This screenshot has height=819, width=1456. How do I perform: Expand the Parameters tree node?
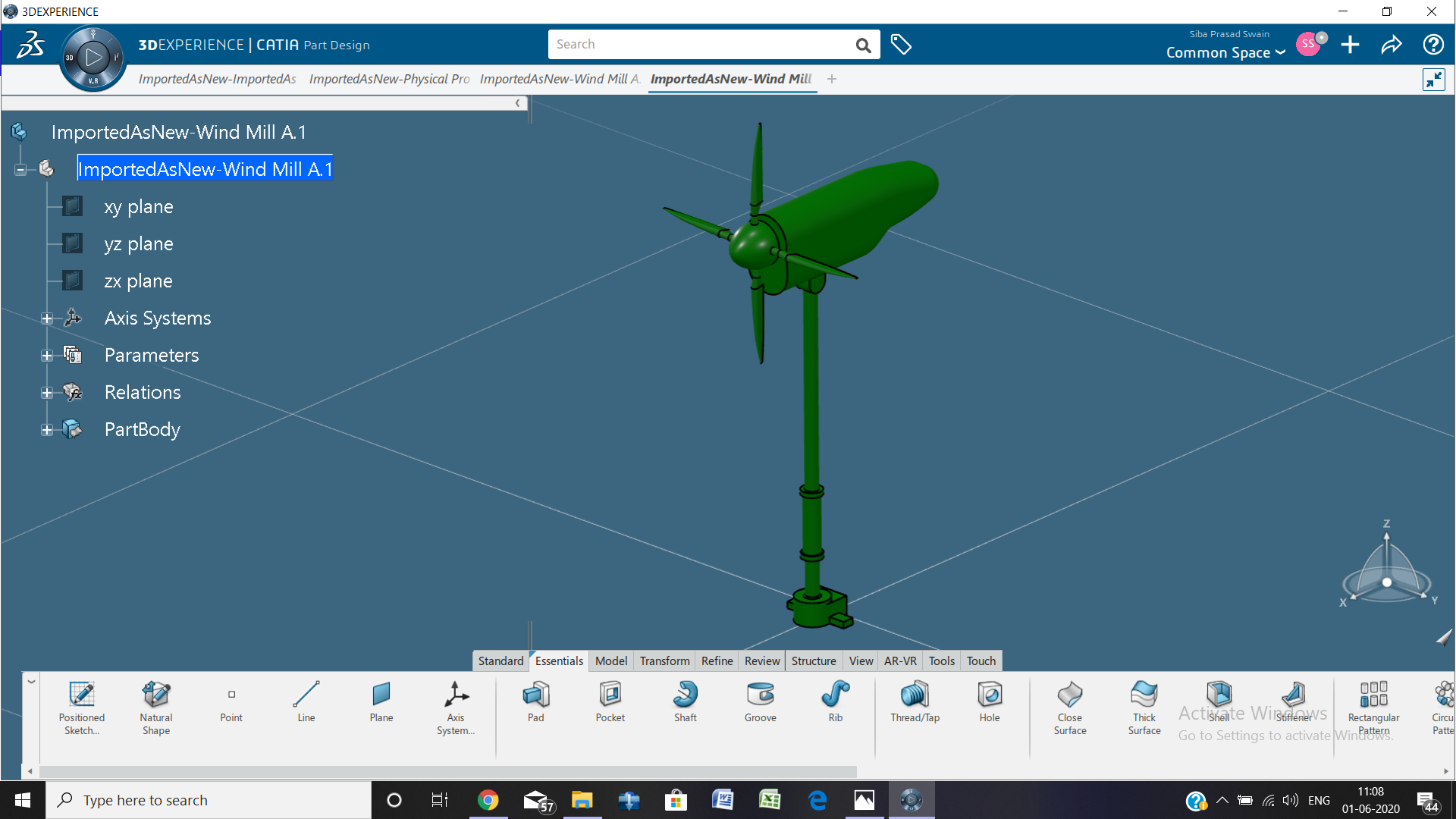coord(47,356)
